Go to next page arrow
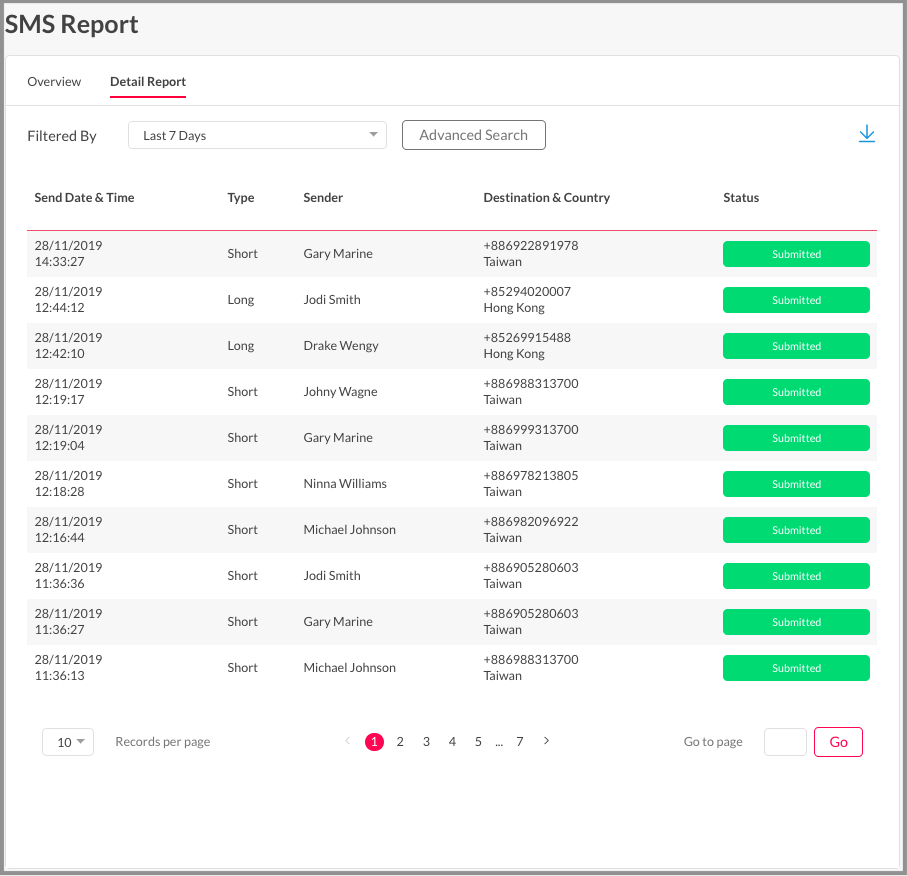 pyautogui.click(x=546, y=741)
